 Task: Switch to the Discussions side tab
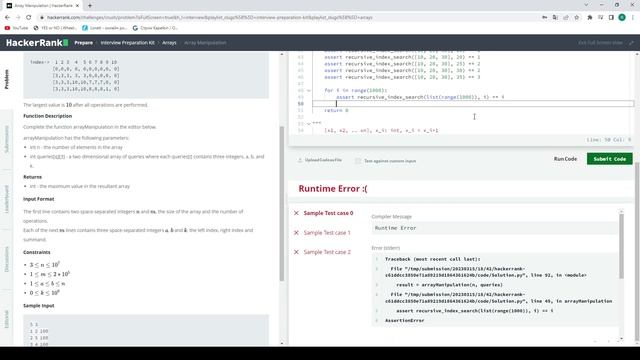point(7,259)
